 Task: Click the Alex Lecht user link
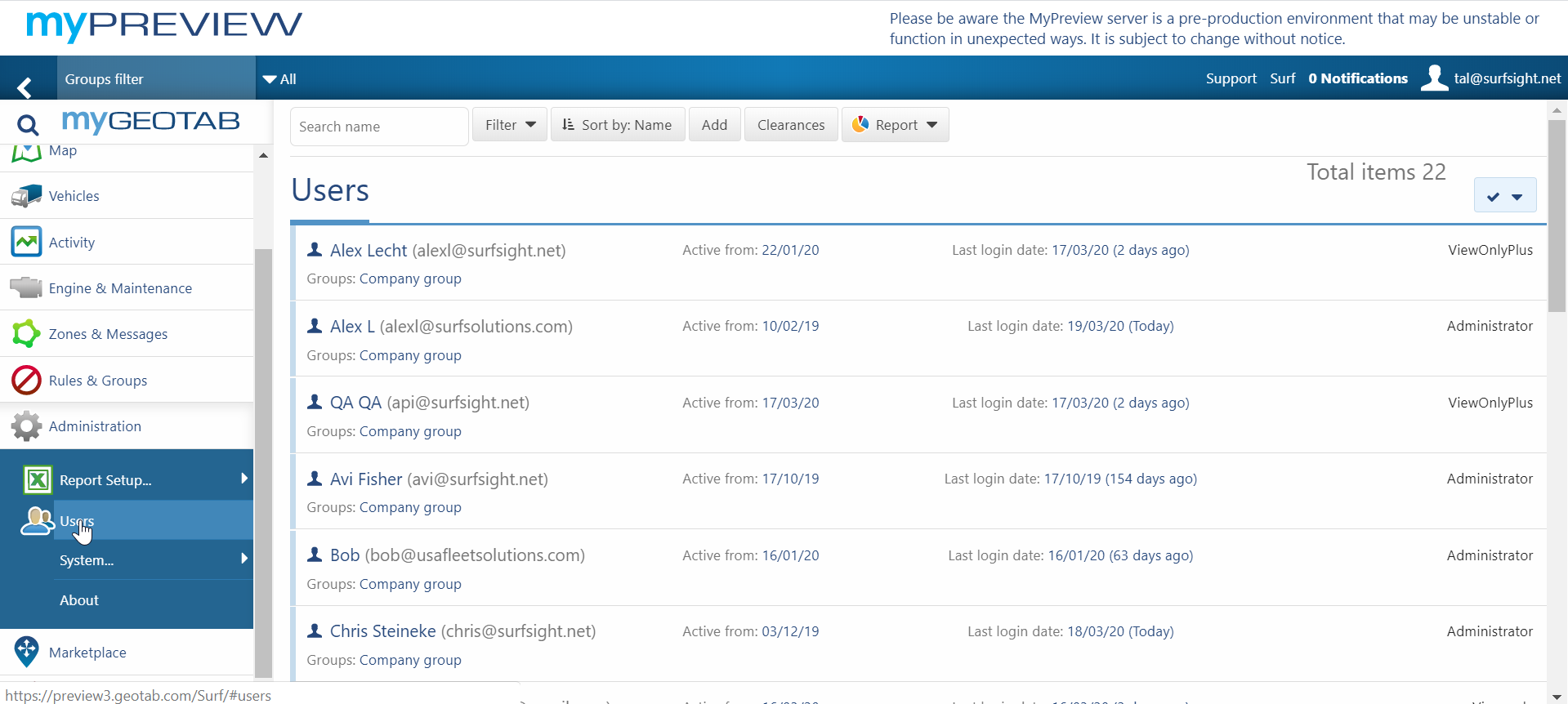coord(369,251)
